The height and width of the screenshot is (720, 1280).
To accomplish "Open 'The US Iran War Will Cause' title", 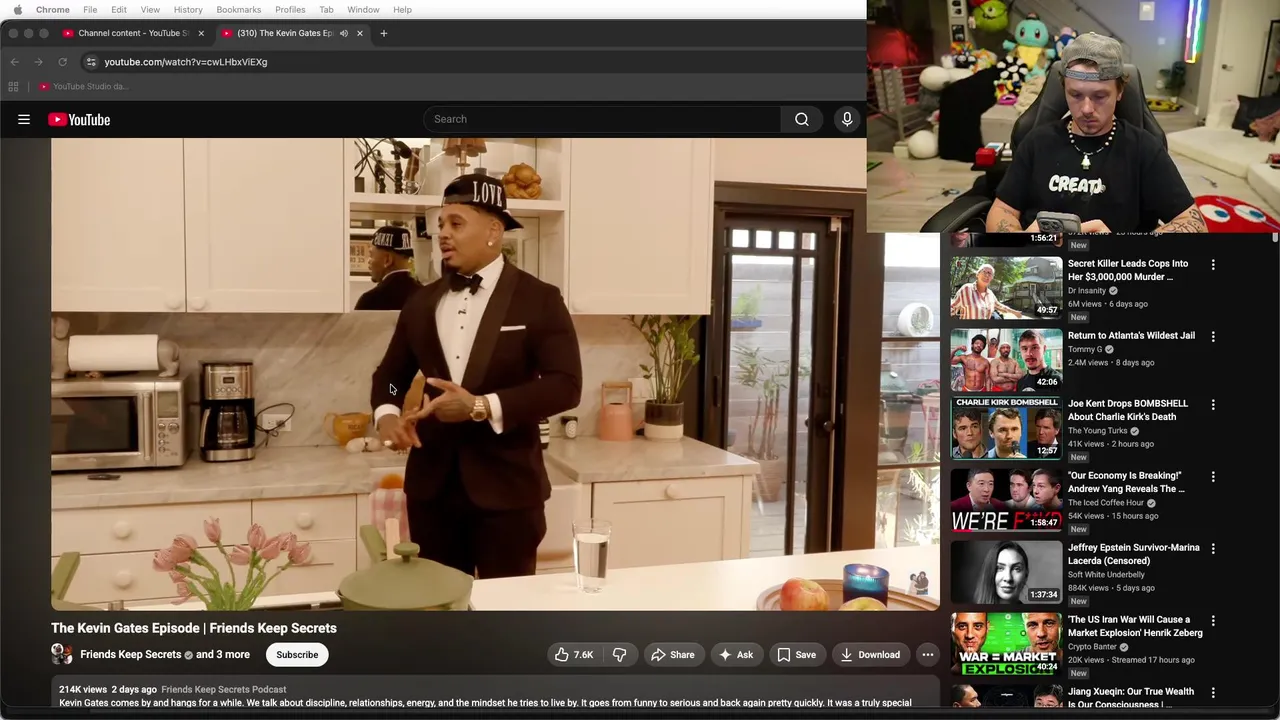I will [1135, 626].
